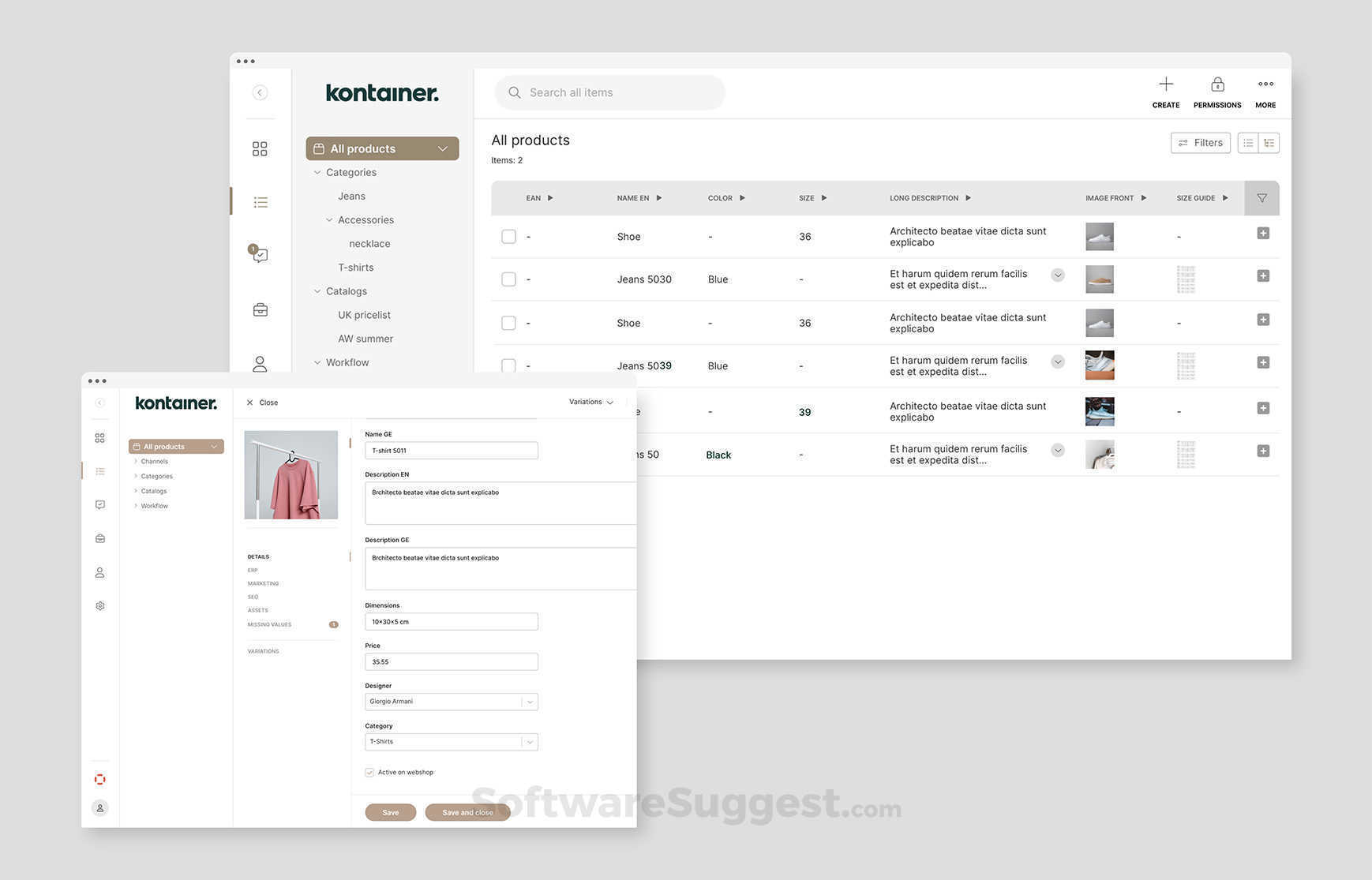Screen dimensions: 1372x880
Task: Switch to the MARKETING section tab
Action: (x=263, y=583)
